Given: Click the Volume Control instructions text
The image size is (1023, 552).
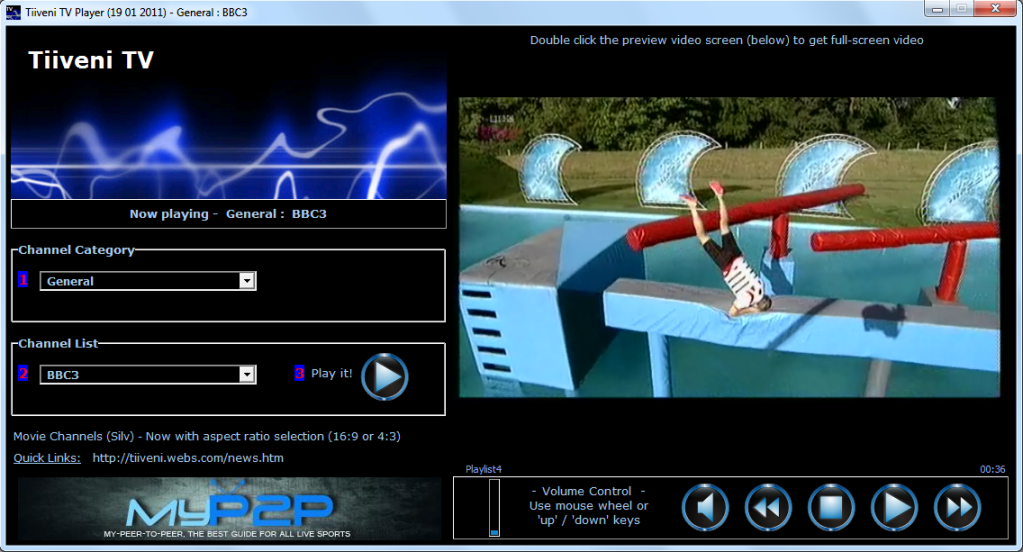Looking at the screenshot, I should tap(588, 506).
